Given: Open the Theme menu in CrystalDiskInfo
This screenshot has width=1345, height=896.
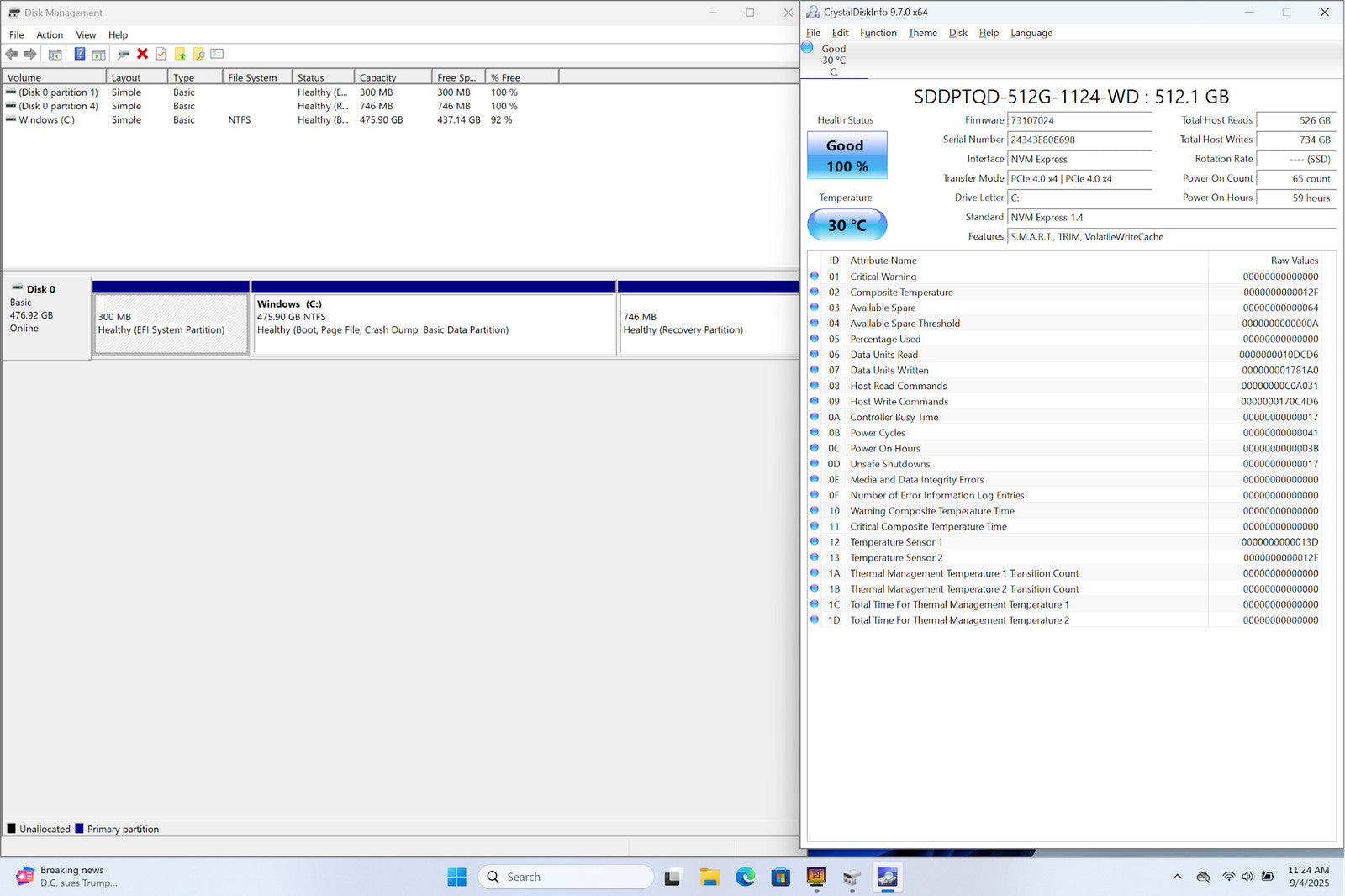Looking at the screenshot, I should (923, 33).
